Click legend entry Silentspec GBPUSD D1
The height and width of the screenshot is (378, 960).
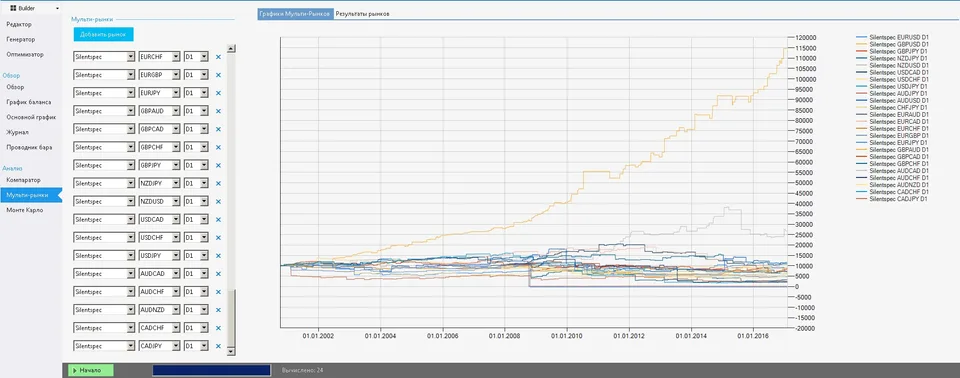click(x=893, y=44)
